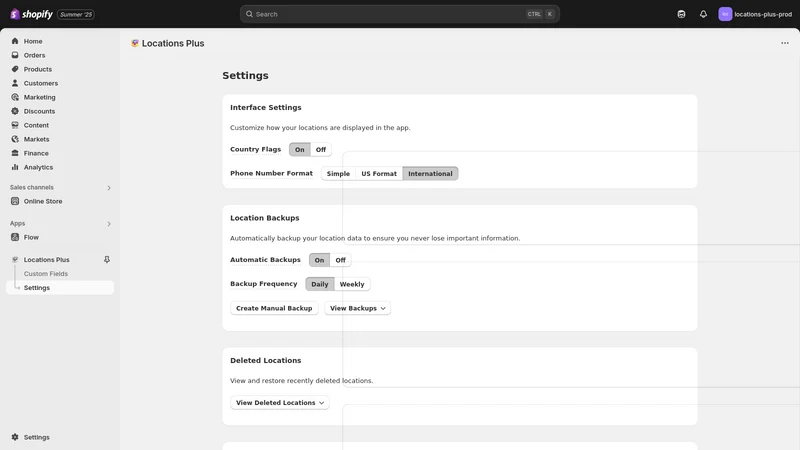Image resolution: width=800 pixels, height=450 pixels.
Task: Turn Country Flags On
Action: click(x=299, y=149)
